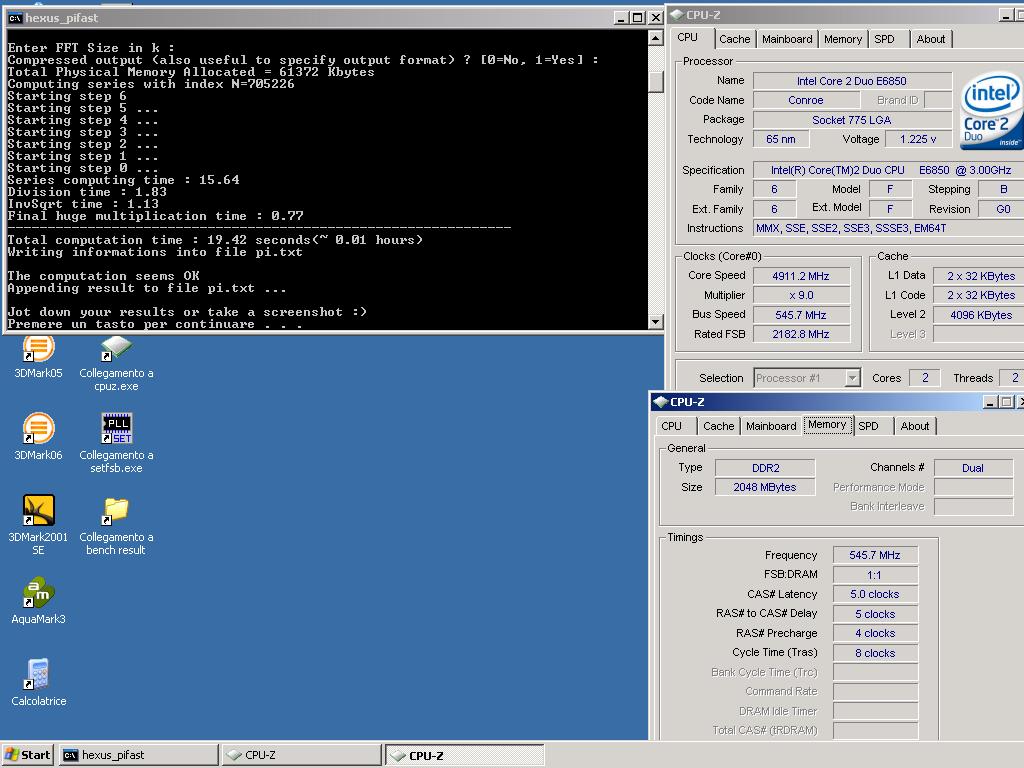Switch to hexus_pifast taskbar button
The width and height of the screenshot is (1024, 768).
click(138, 755)
